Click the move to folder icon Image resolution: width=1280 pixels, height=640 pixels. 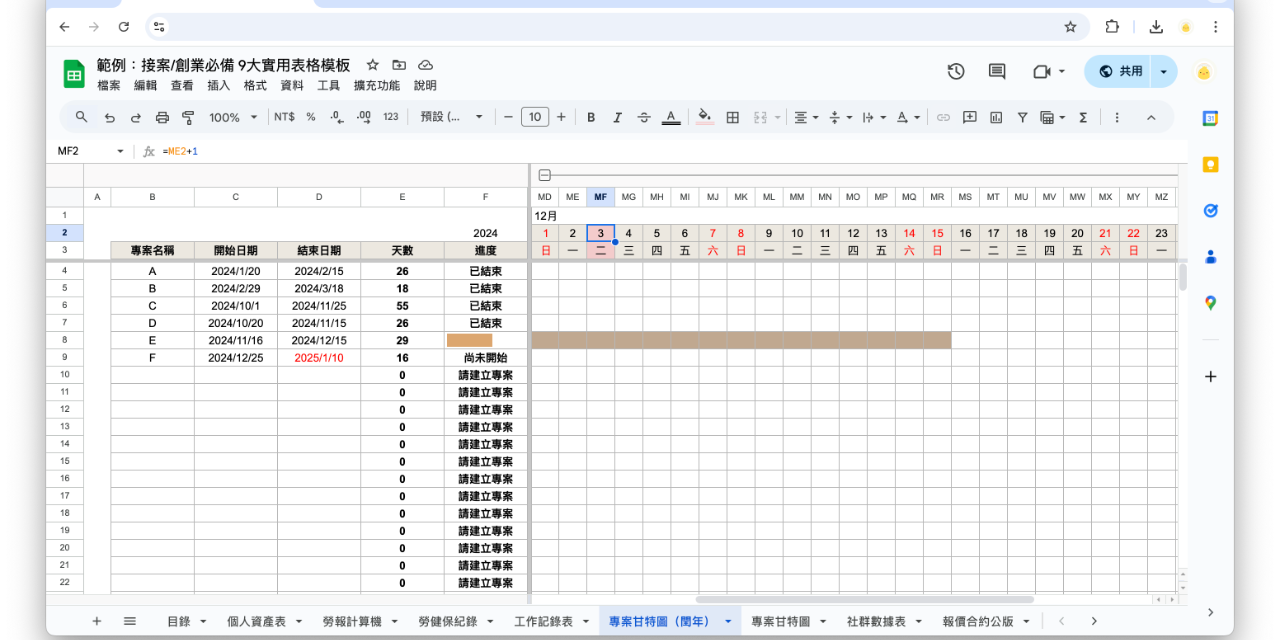399,65
